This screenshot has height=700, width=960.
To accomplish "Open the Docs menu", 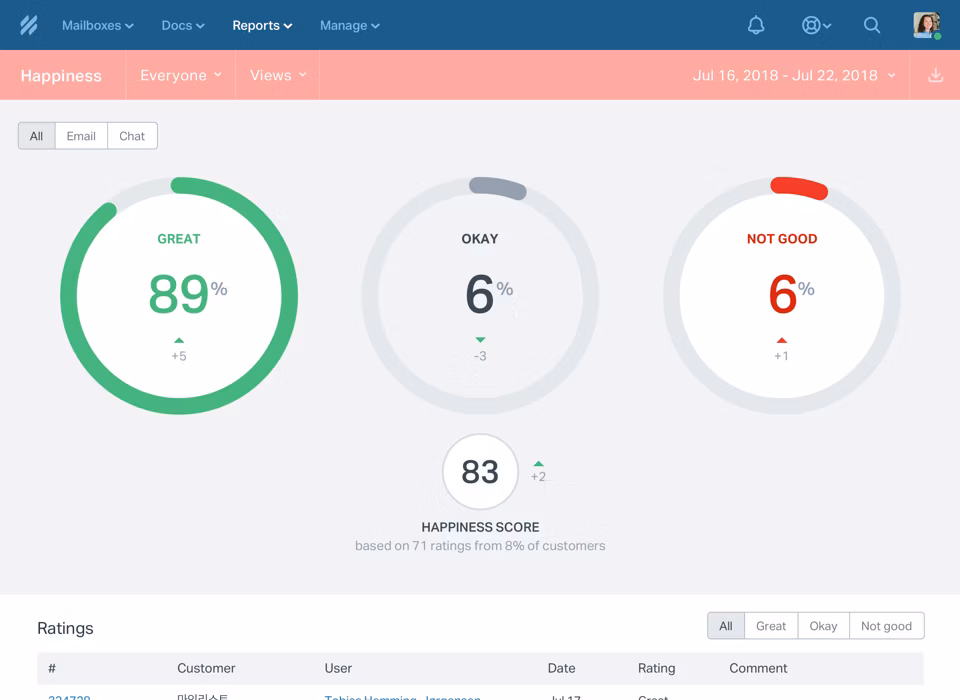I will [x=182, y=26].
